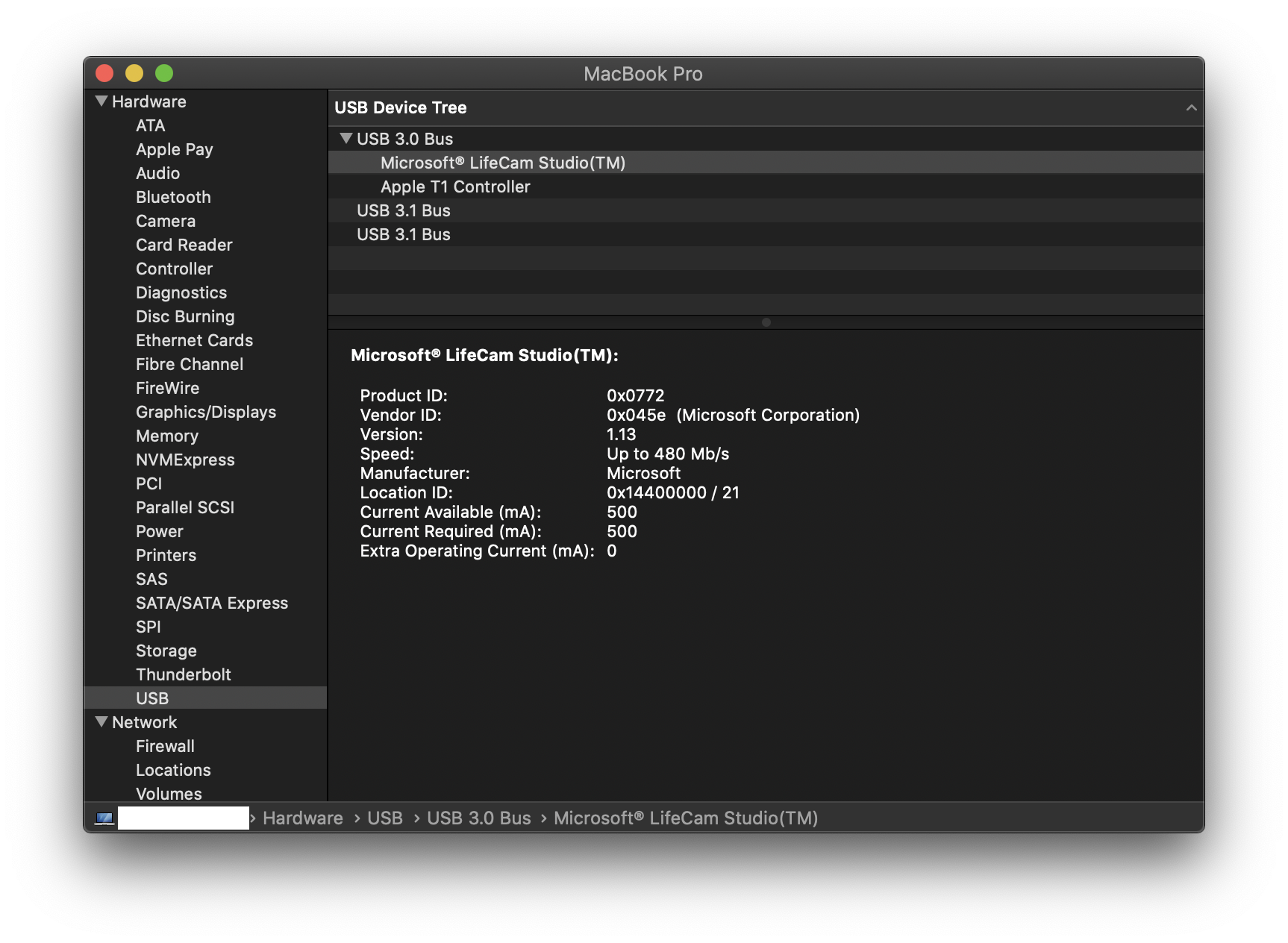This screenshot has width=1288, height=943.
Task: Click USB 3.0 Bus in path bar
Action: [479, 818]
